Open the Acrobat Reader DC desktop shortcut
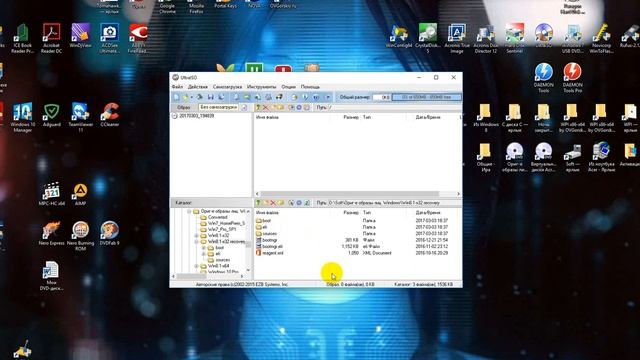Screen dimensions: 640x360 (x=51, y=38)
